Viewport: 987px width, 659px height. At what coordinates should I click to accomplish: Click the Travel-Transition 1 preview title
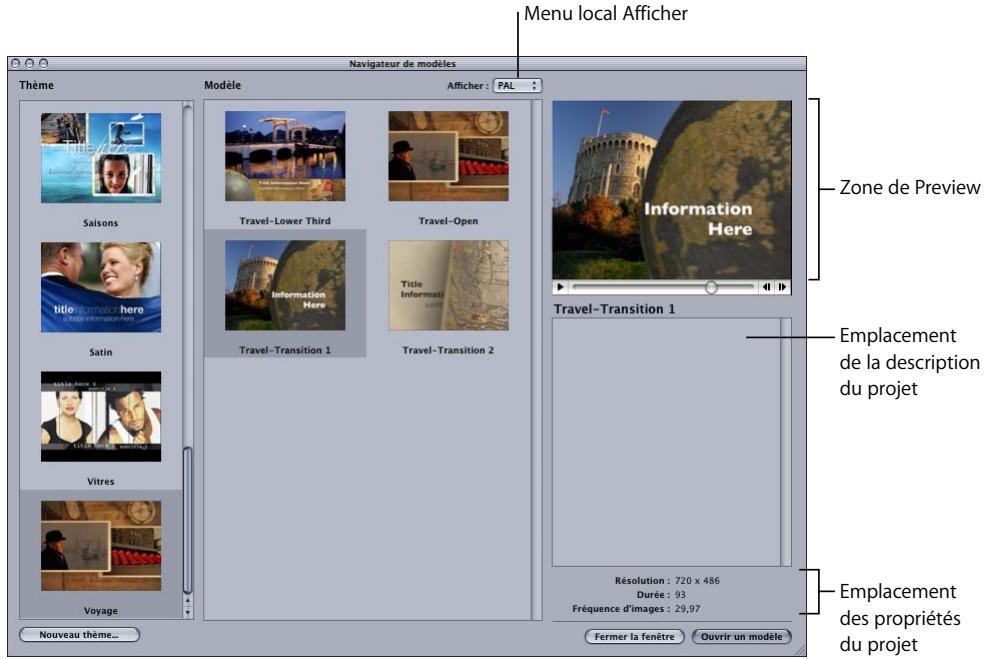(614, 309)
